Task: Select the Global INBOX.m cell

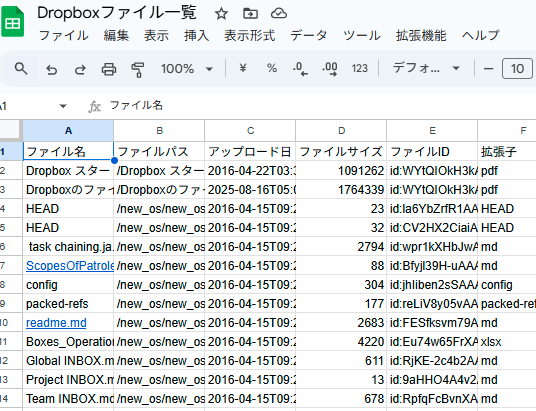Action: 68,361
